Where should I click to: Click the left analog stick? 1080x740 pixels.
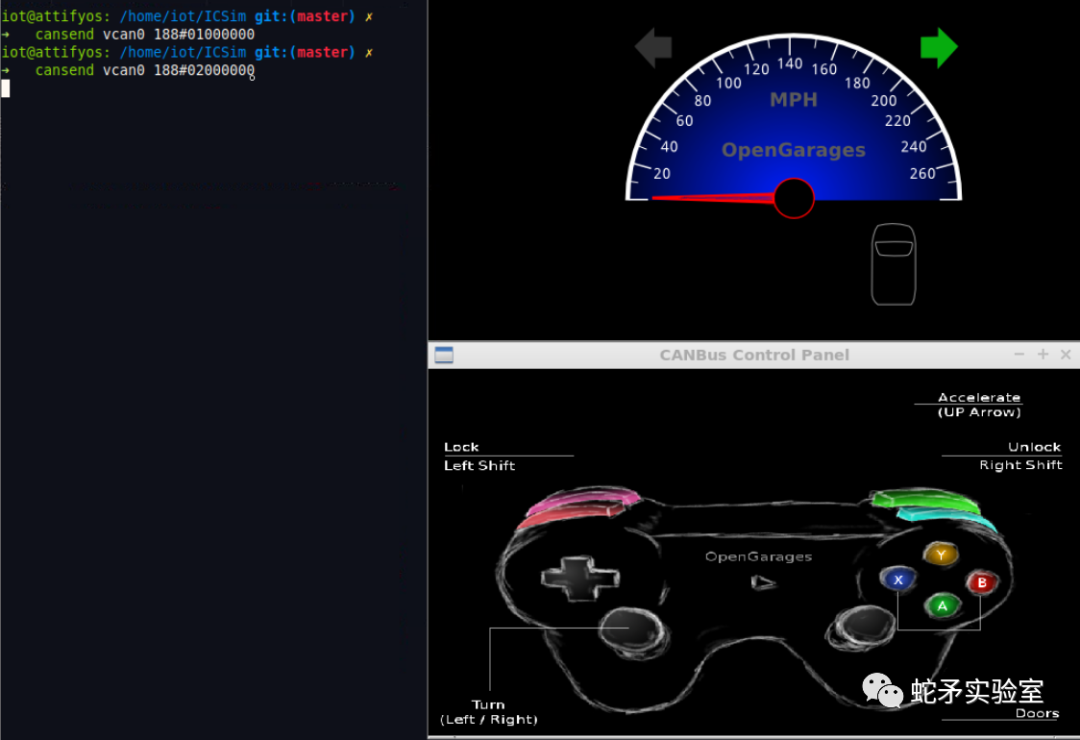tap(632, 630)
